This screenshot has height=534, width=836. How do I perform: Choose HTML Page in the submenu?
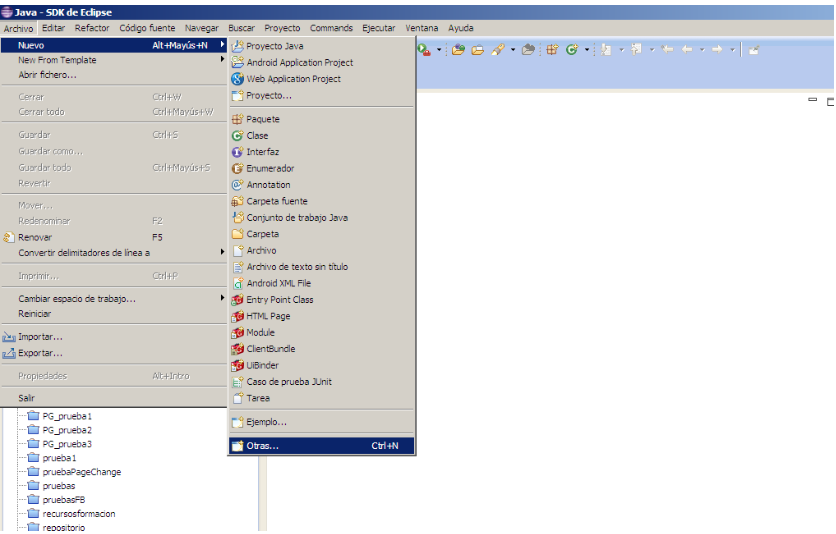[322, 317]
